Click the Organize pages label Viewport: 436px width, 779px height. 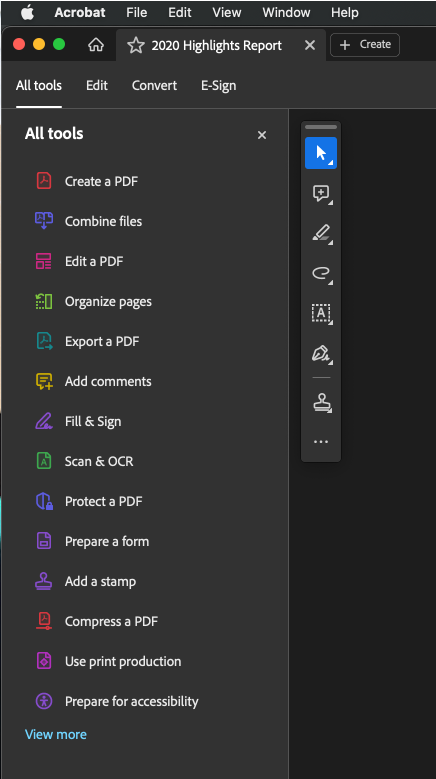[x=108, y=302]
